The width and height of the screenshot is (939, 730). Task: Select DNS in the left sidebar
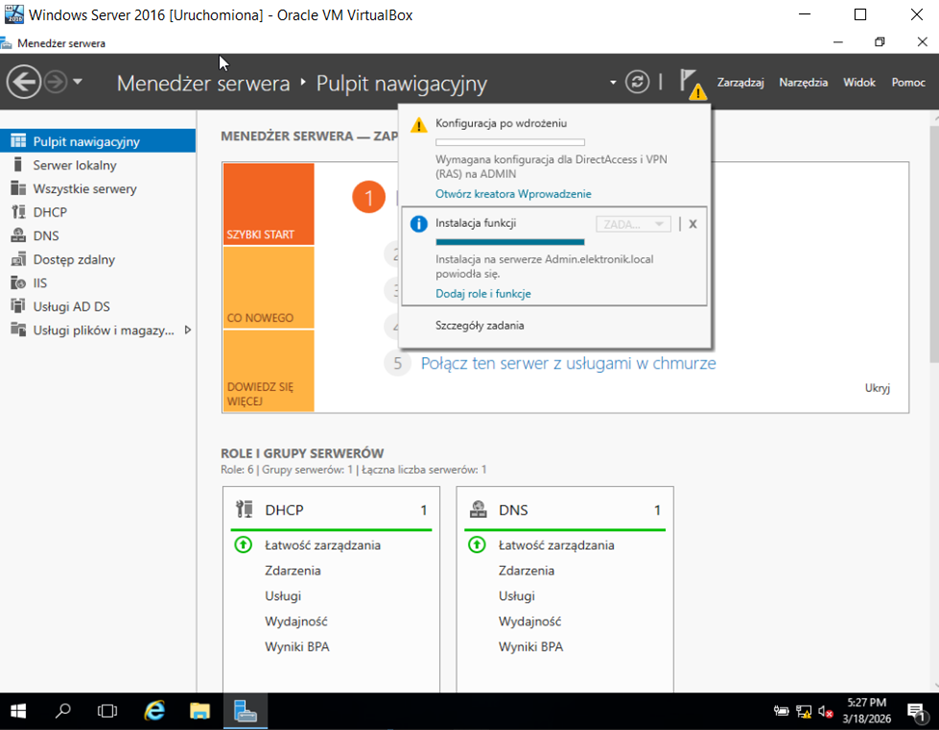45,236
